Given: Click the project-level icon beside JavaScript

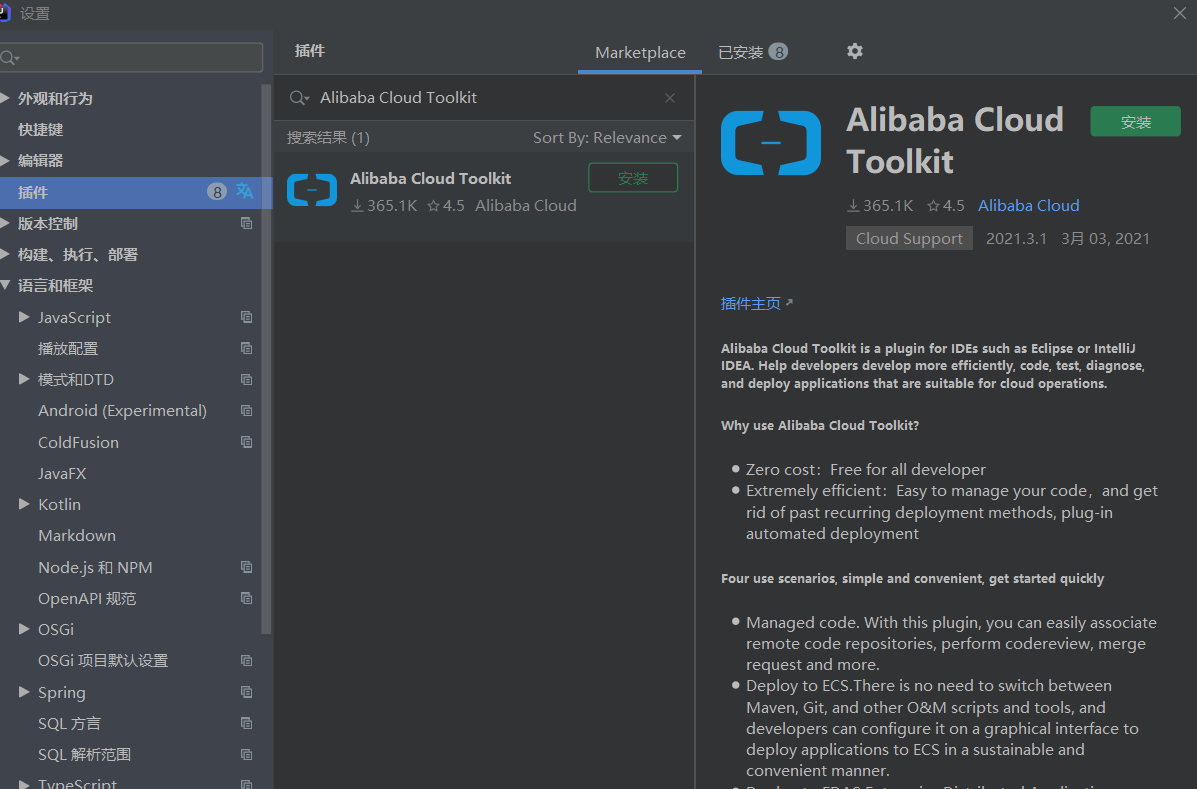Looking at the screenshot, I should coord(246,317).
